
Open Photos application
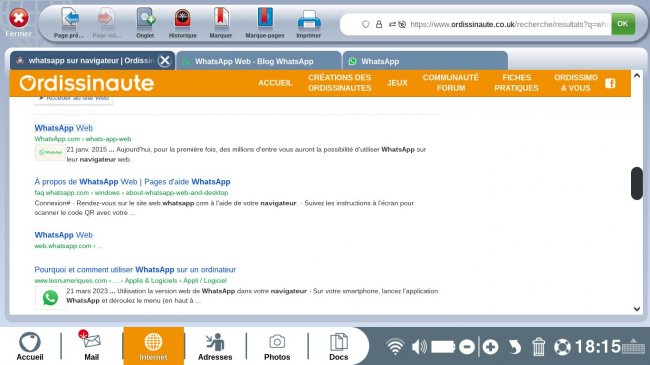[277, 346]
